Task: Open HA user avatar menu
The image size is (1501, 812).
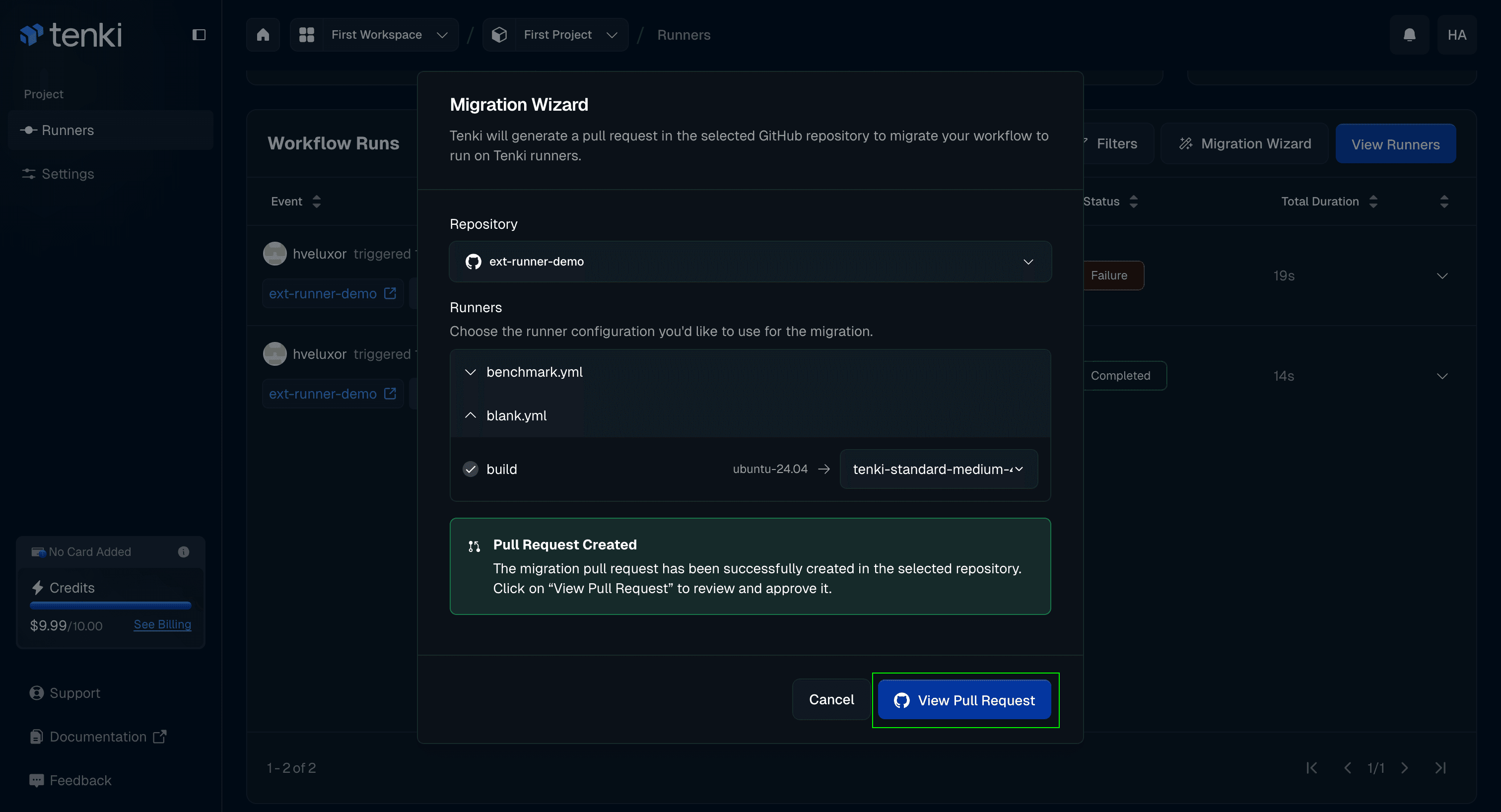Action: click(x=1457, y=35)
